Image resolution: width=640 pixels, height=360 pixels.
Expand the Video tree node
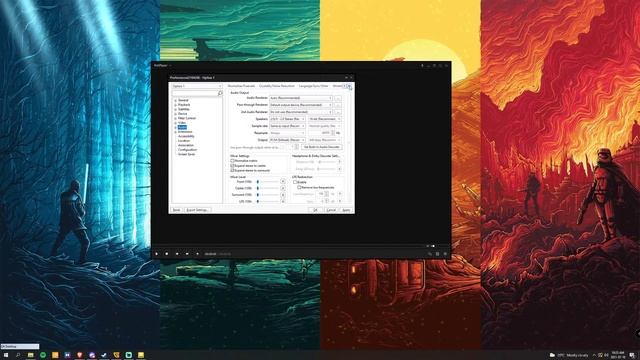[176, 122]
